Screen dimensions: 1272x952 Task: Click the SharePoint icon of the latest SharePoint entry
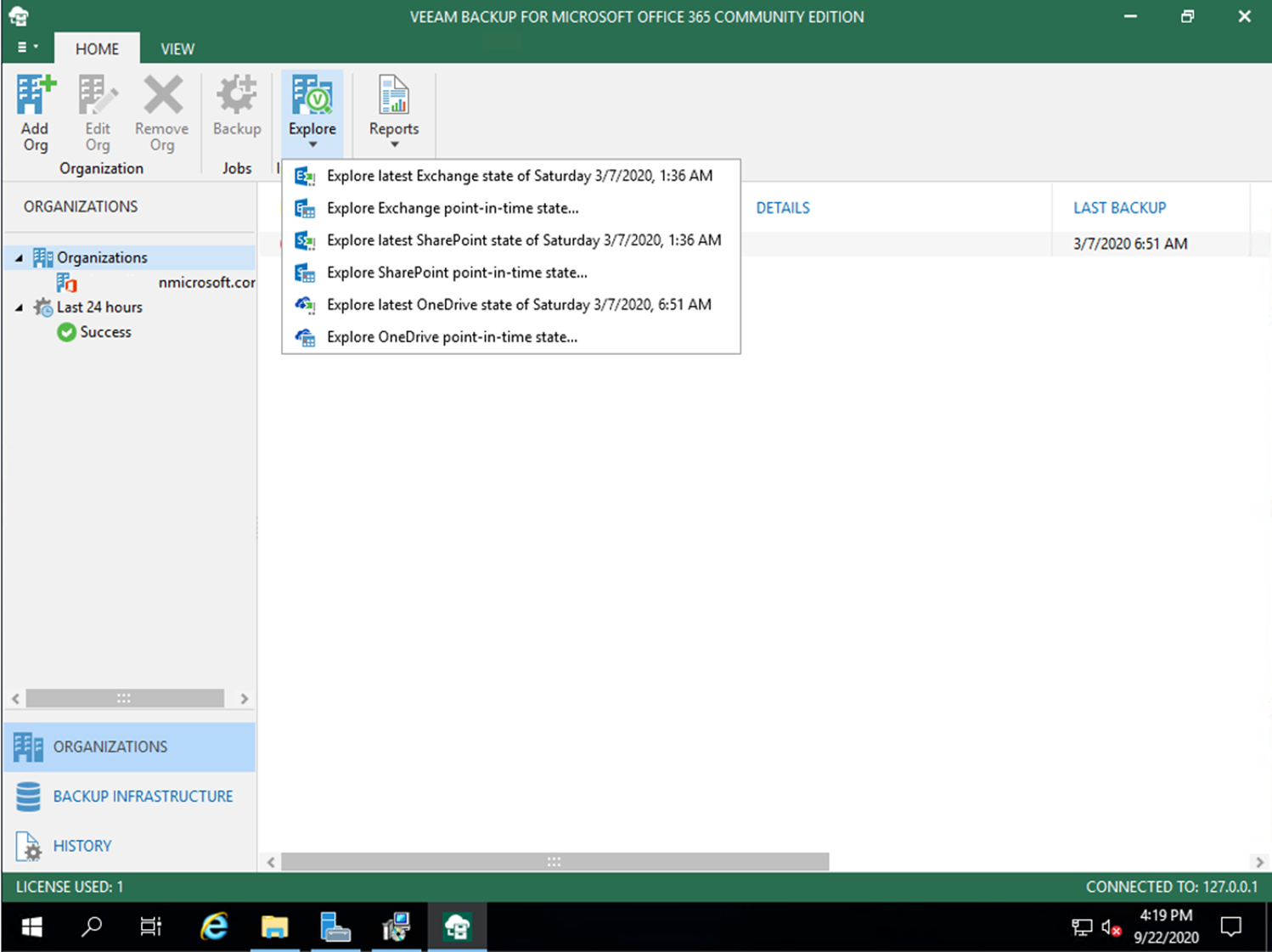[x=305, y=241]
